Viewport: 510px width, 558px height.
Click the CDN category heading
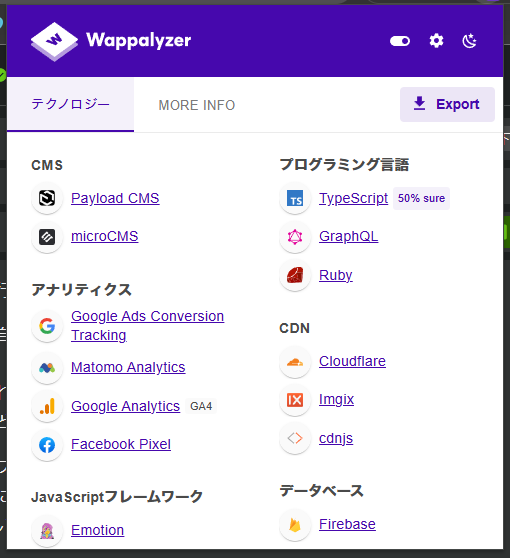295,328
